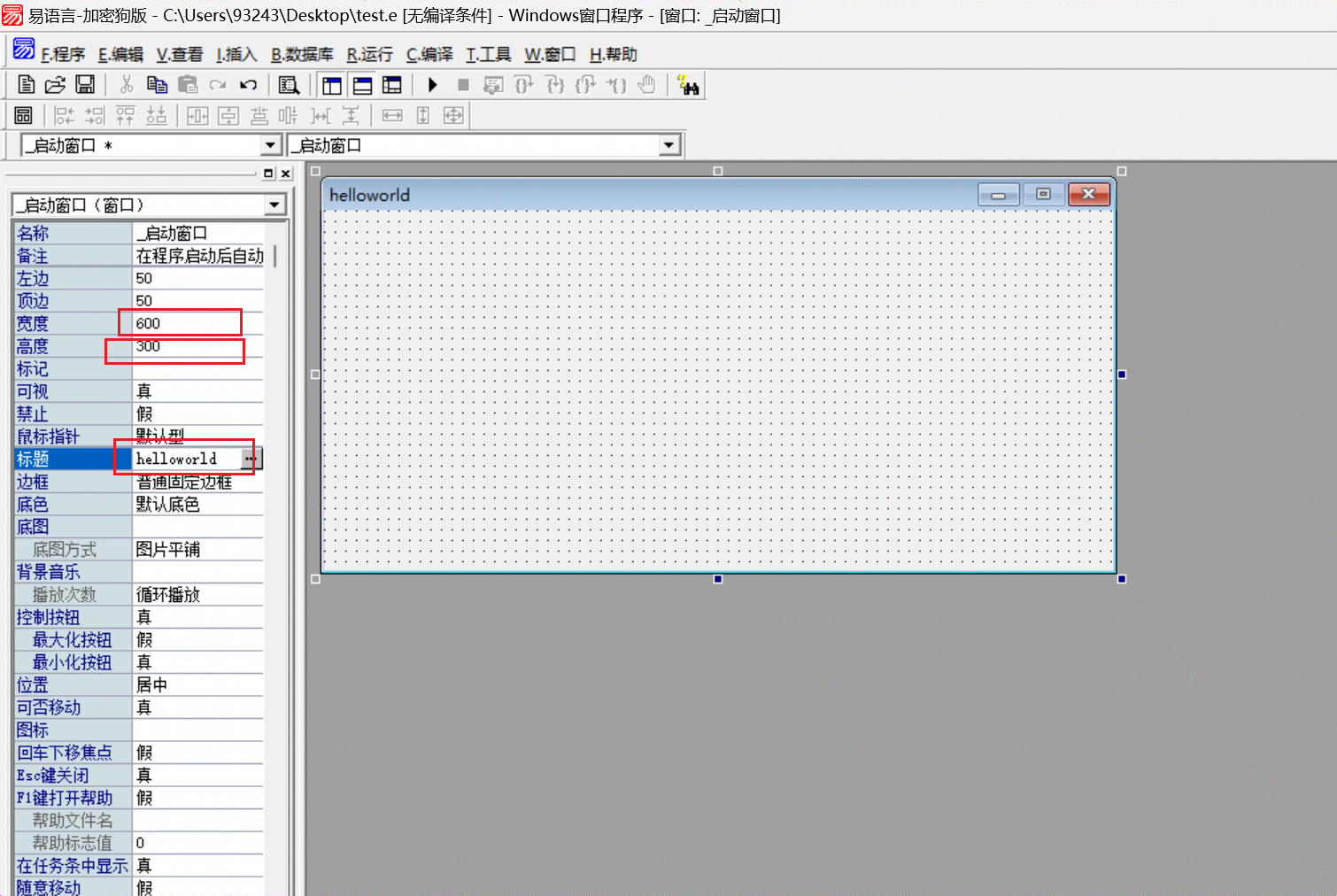Click the window preview icon in second toolbar
The width and height of the screenshot is (1337, 896).
[23, 115]
